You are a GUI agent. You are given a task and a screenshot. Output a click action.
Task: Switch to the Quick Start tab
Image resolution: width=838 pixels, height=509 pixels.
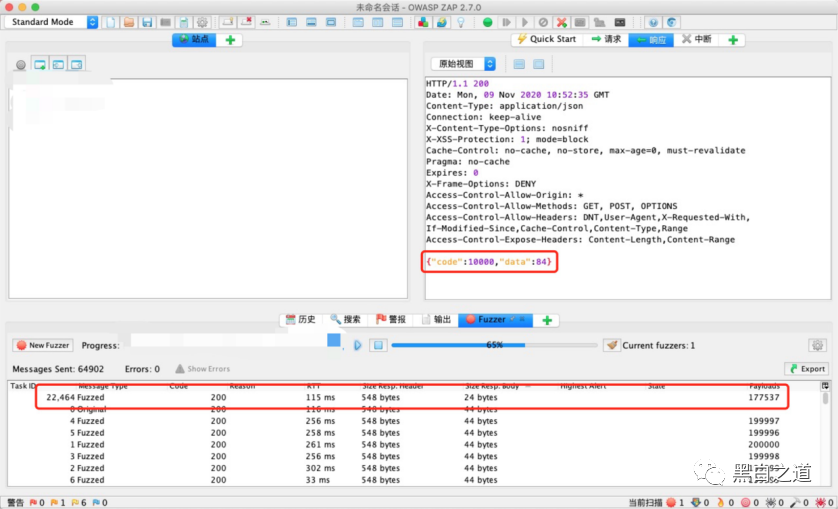[x=547, y=39]
